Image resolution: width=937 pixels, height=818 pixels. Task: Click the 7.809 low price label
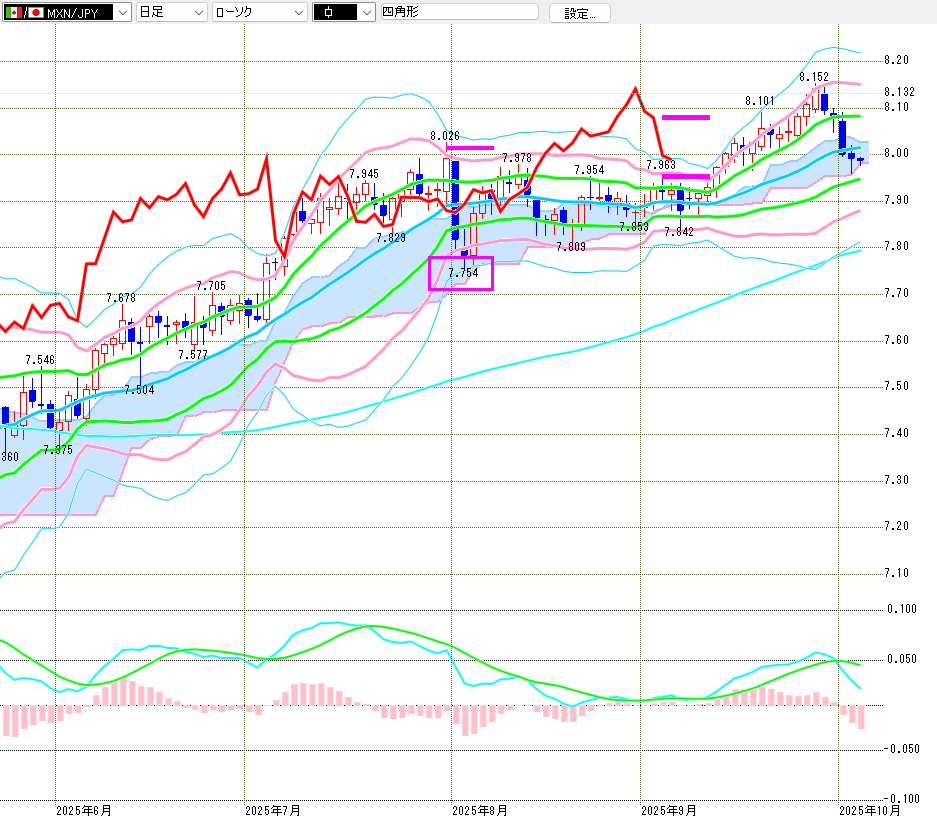click(x=570, y=247)
